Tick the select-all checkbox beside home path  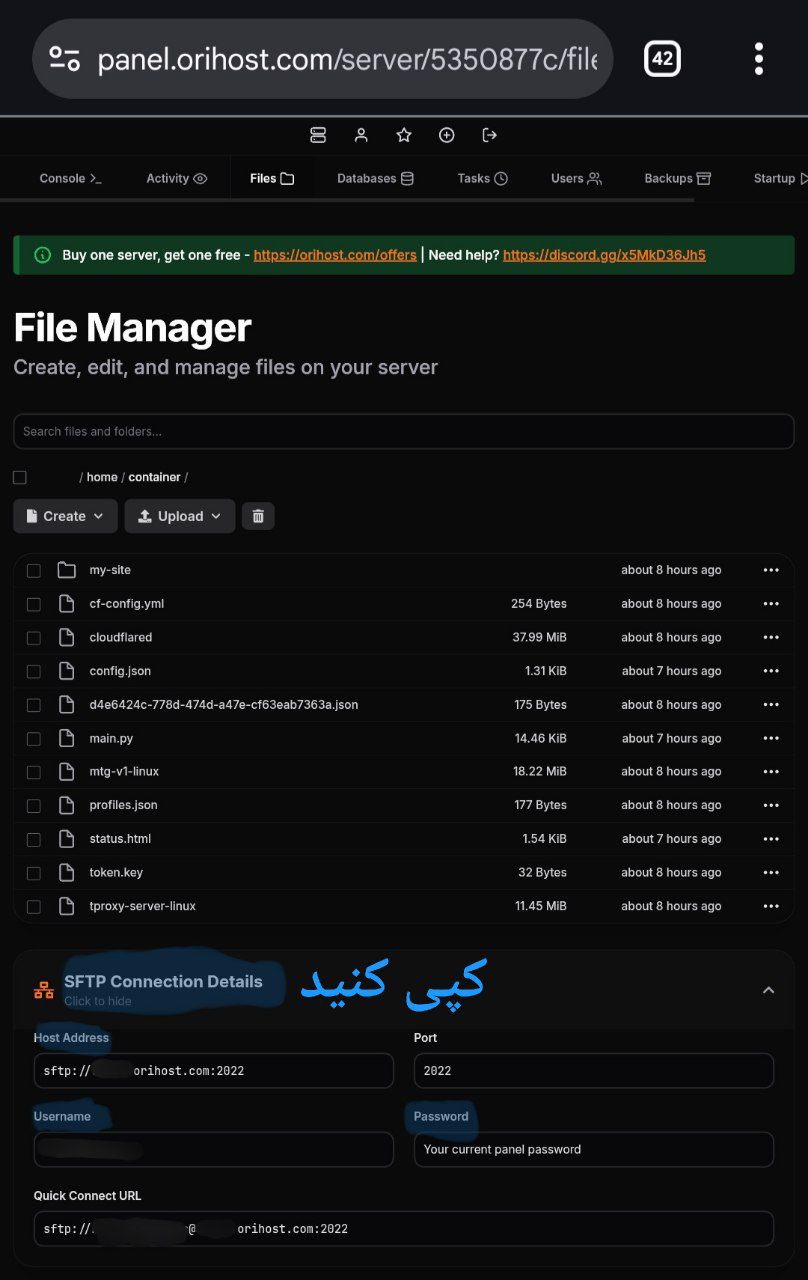coord(20,478)
